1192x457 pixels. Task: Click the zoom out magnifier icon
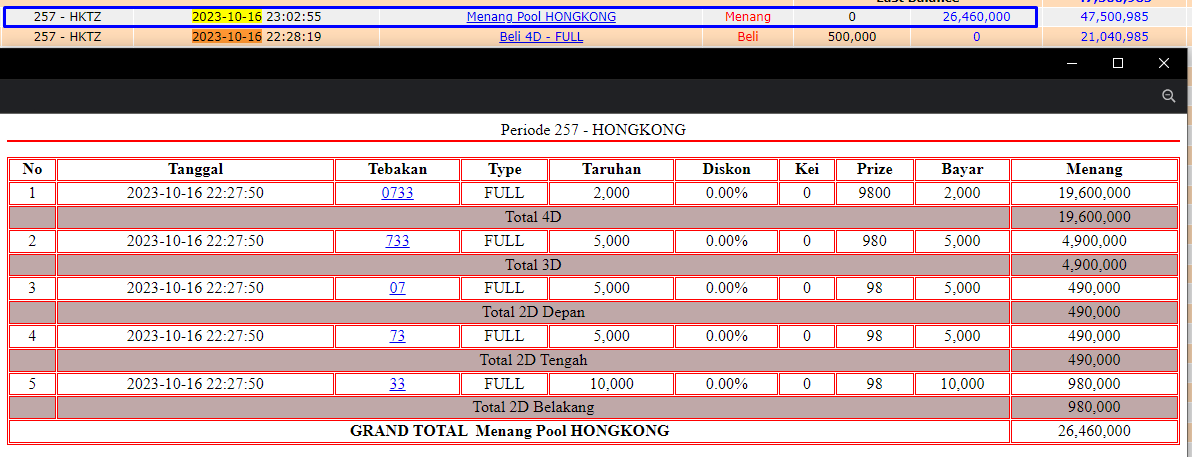(1168, 95)
